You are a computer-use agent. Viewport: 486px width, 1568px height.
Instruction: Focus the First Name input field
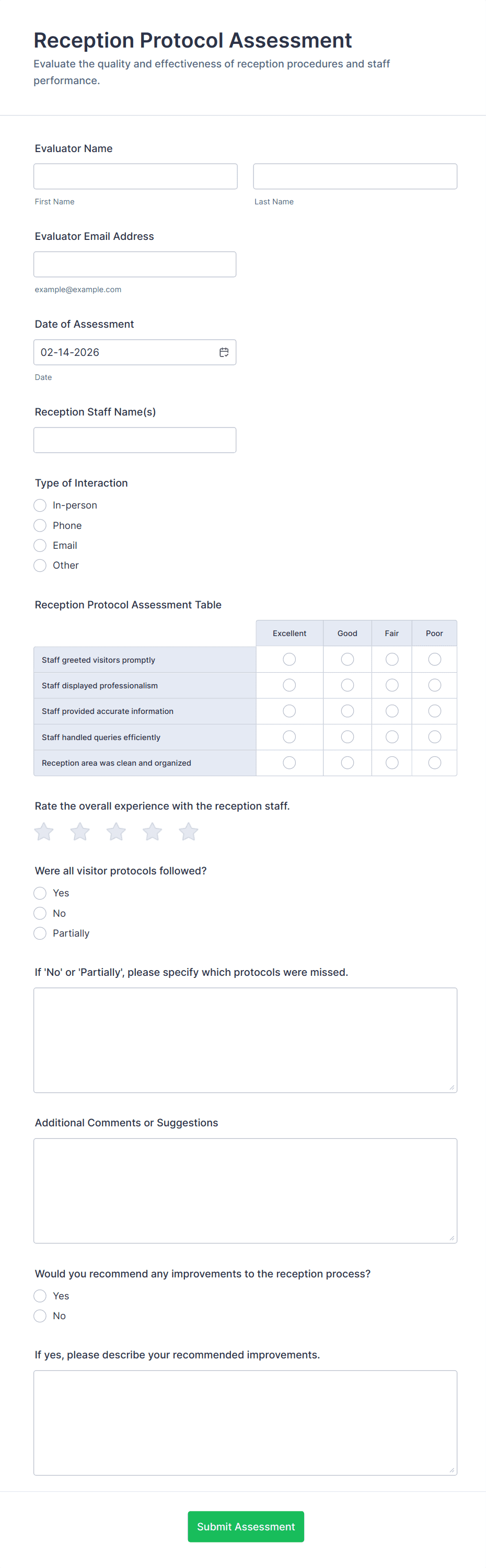pos(136,177)
